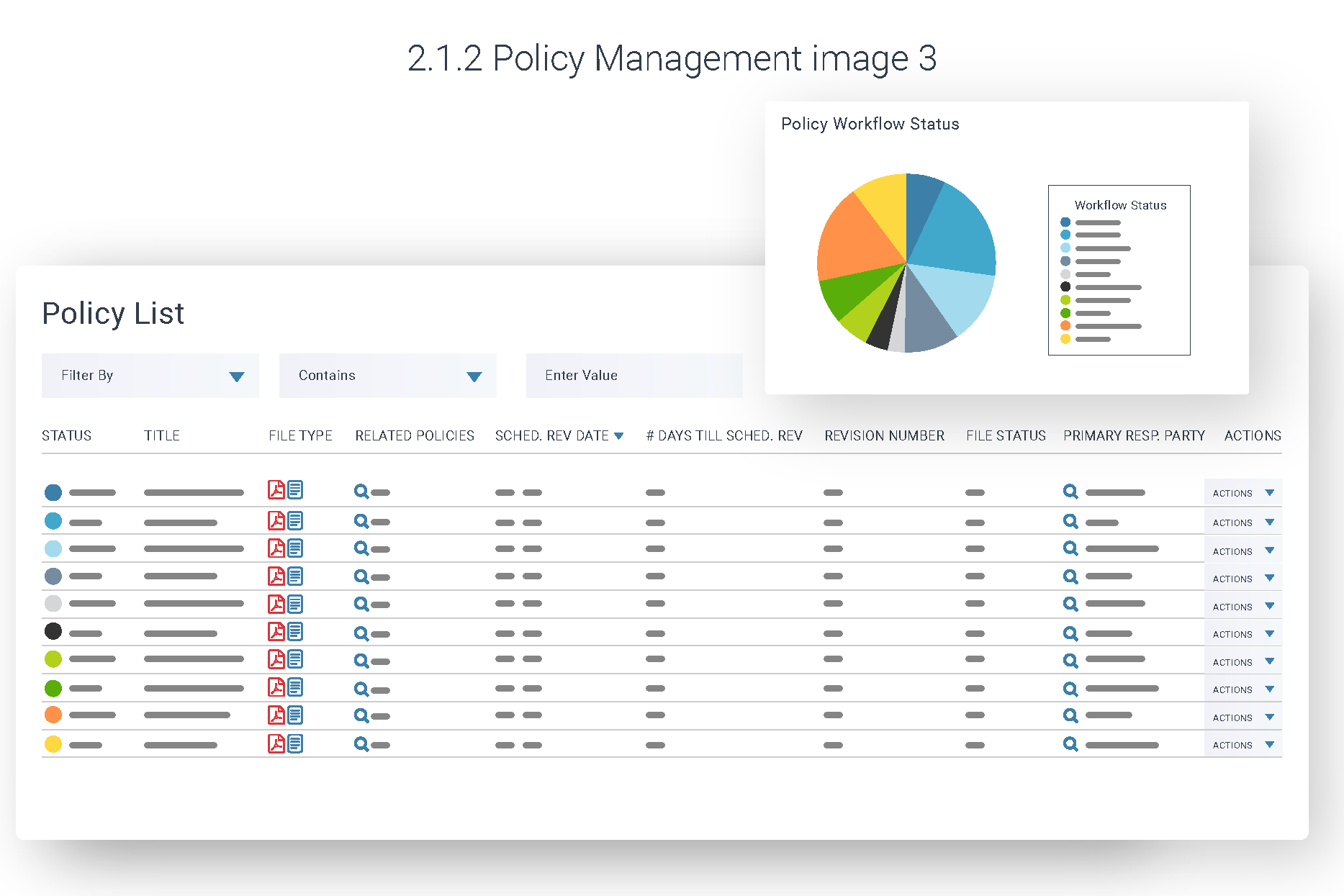
Task: Open PDF file icon in the black status row
Action: (x=276, y=632)
